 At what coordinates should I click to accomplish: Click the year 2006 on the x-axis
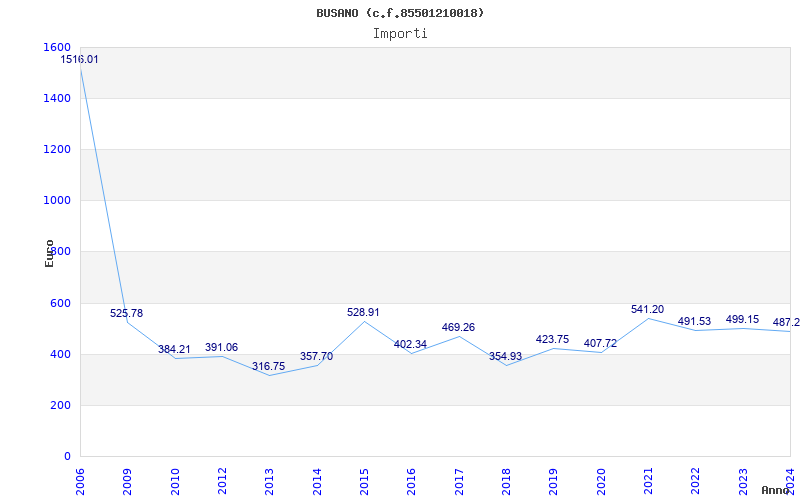pos(80,480)
